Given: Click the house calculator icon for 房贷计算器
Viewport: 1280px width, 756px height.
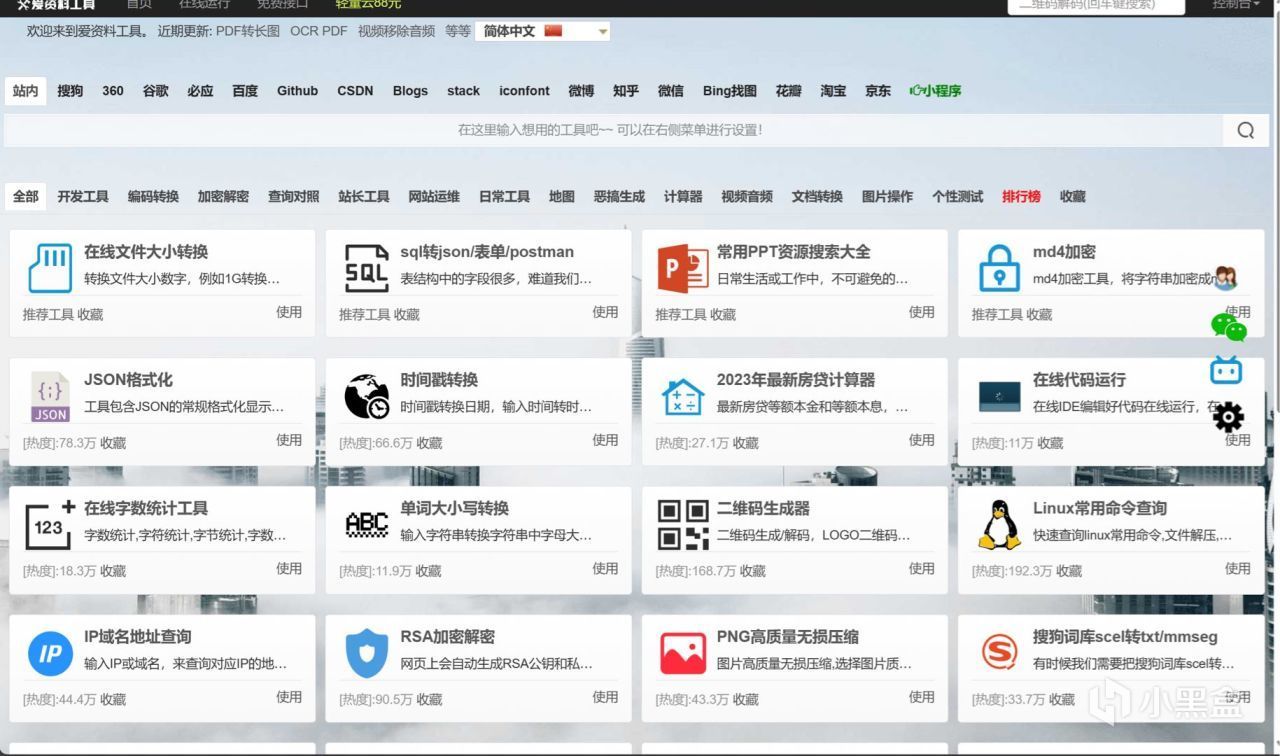Looking at the screenshot, I should tap(683, 396).
